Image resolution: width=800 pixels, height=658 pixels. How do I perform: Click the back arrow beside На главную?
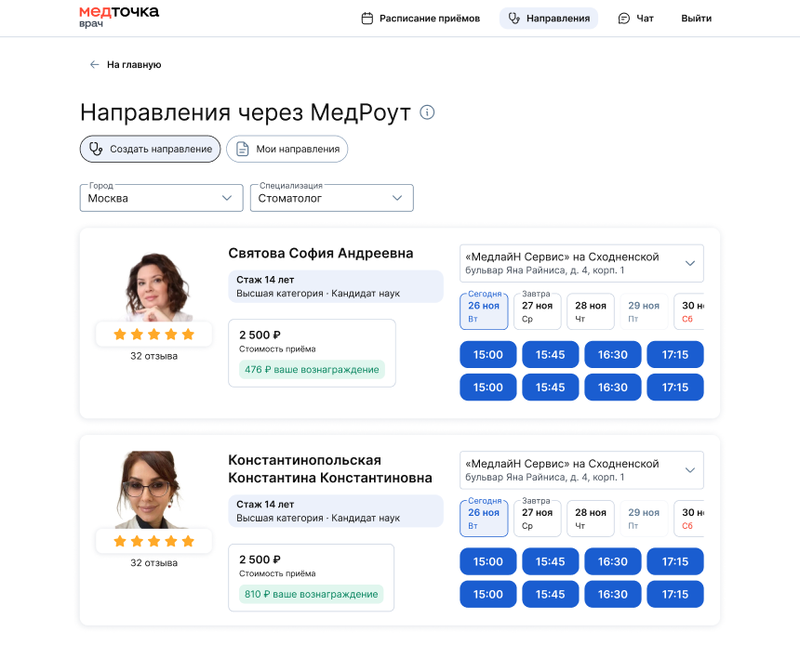[94, 63]
